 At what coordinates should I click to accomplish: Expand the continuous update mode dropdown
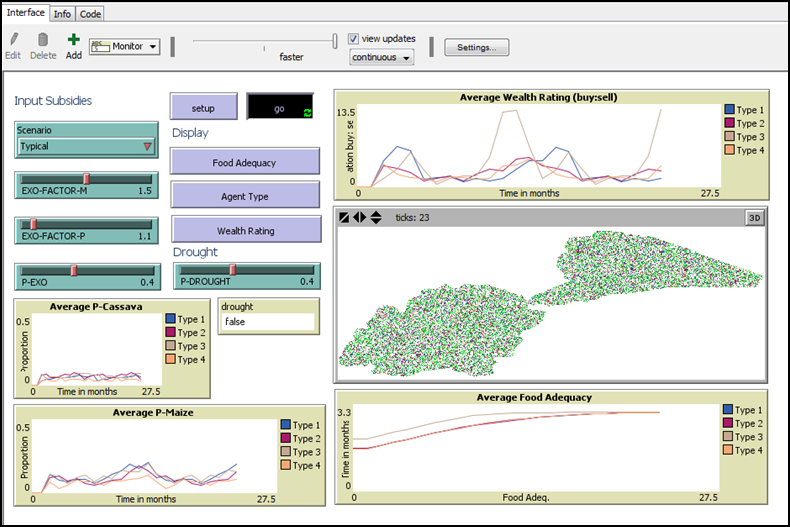381,58
